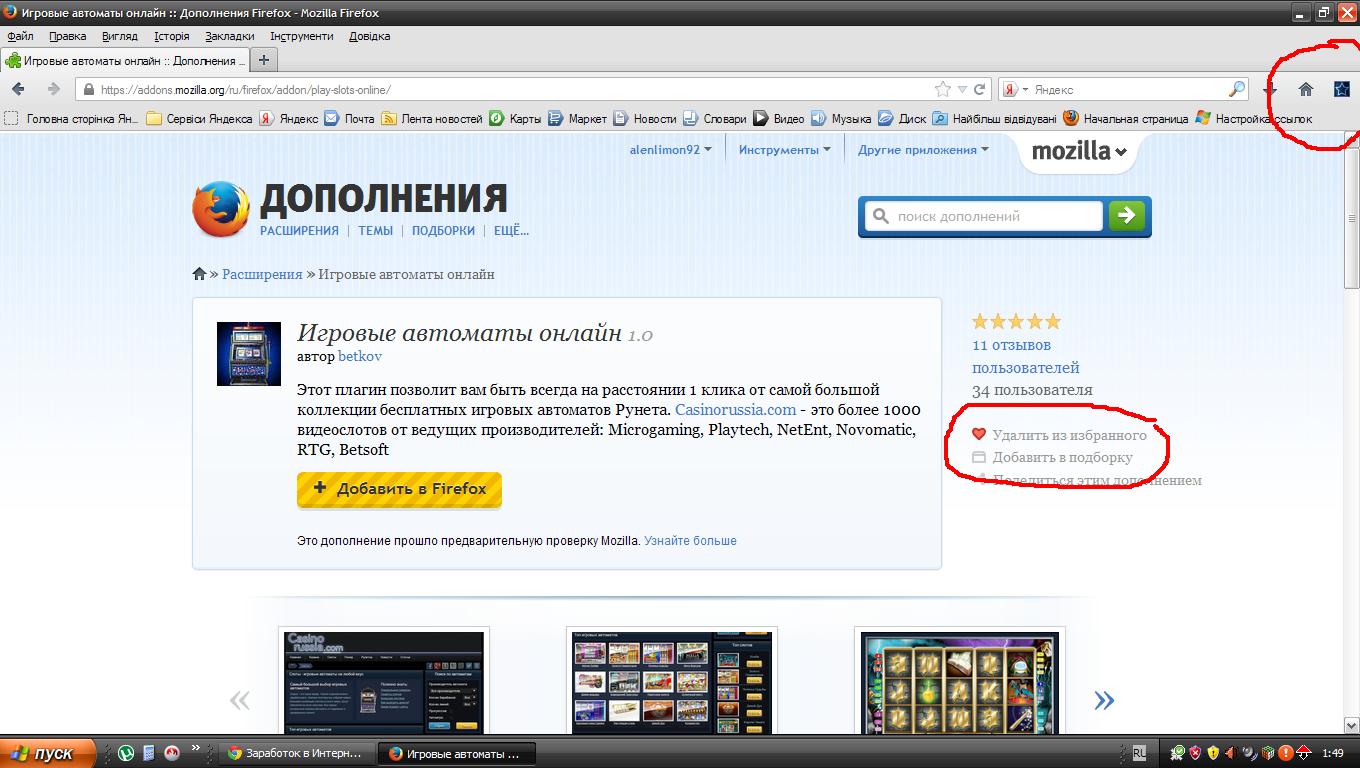The image size is (1360, 768).
Task: Open the bookmarks star toolbar button
Action: coord(1341,89)
